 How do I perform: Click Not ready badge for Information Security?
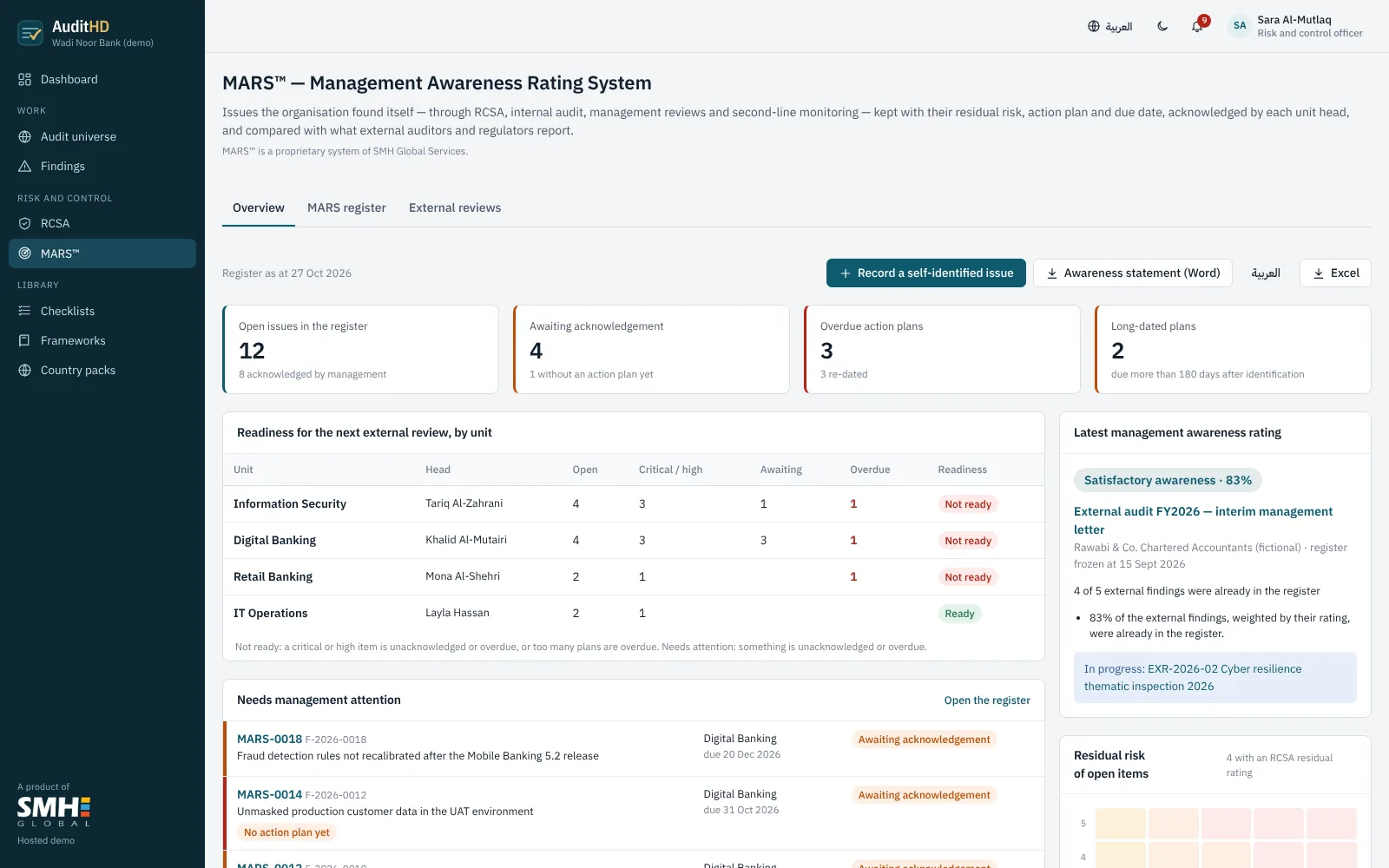(x=968, y=504)
